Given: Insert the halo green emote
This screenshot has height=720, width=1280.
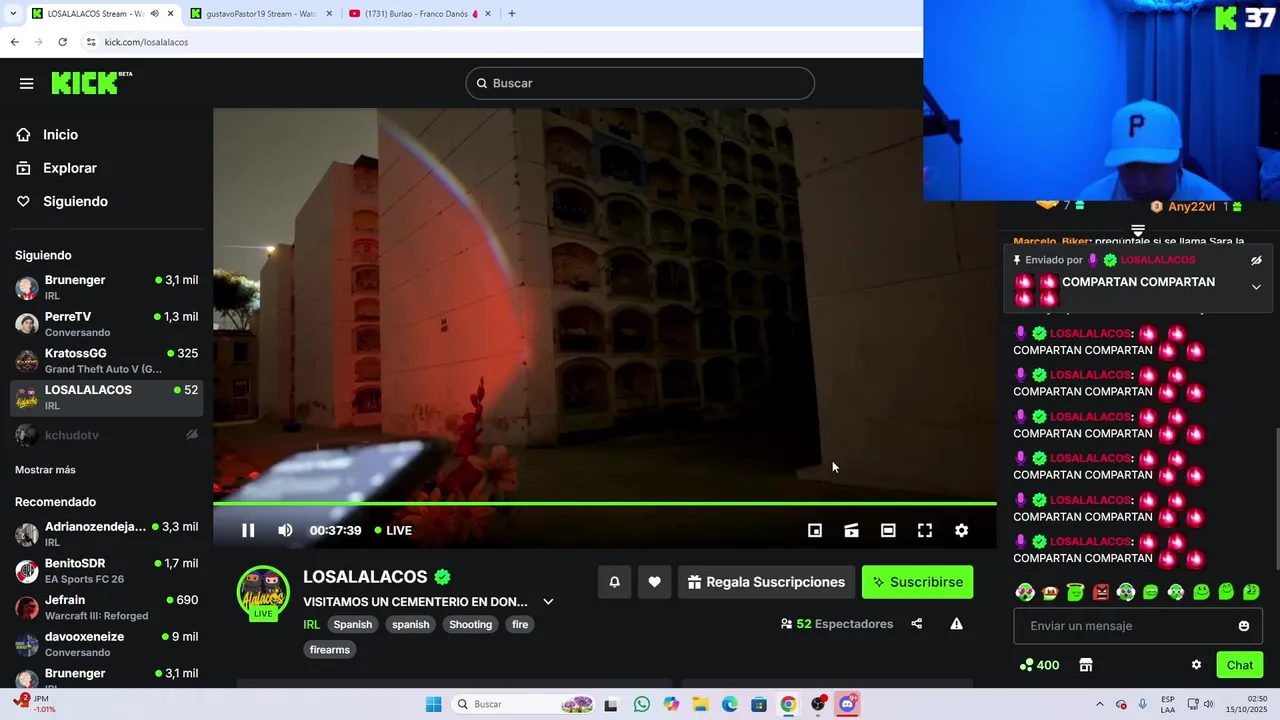Looking at the screenshot, I should point(1075,592).
